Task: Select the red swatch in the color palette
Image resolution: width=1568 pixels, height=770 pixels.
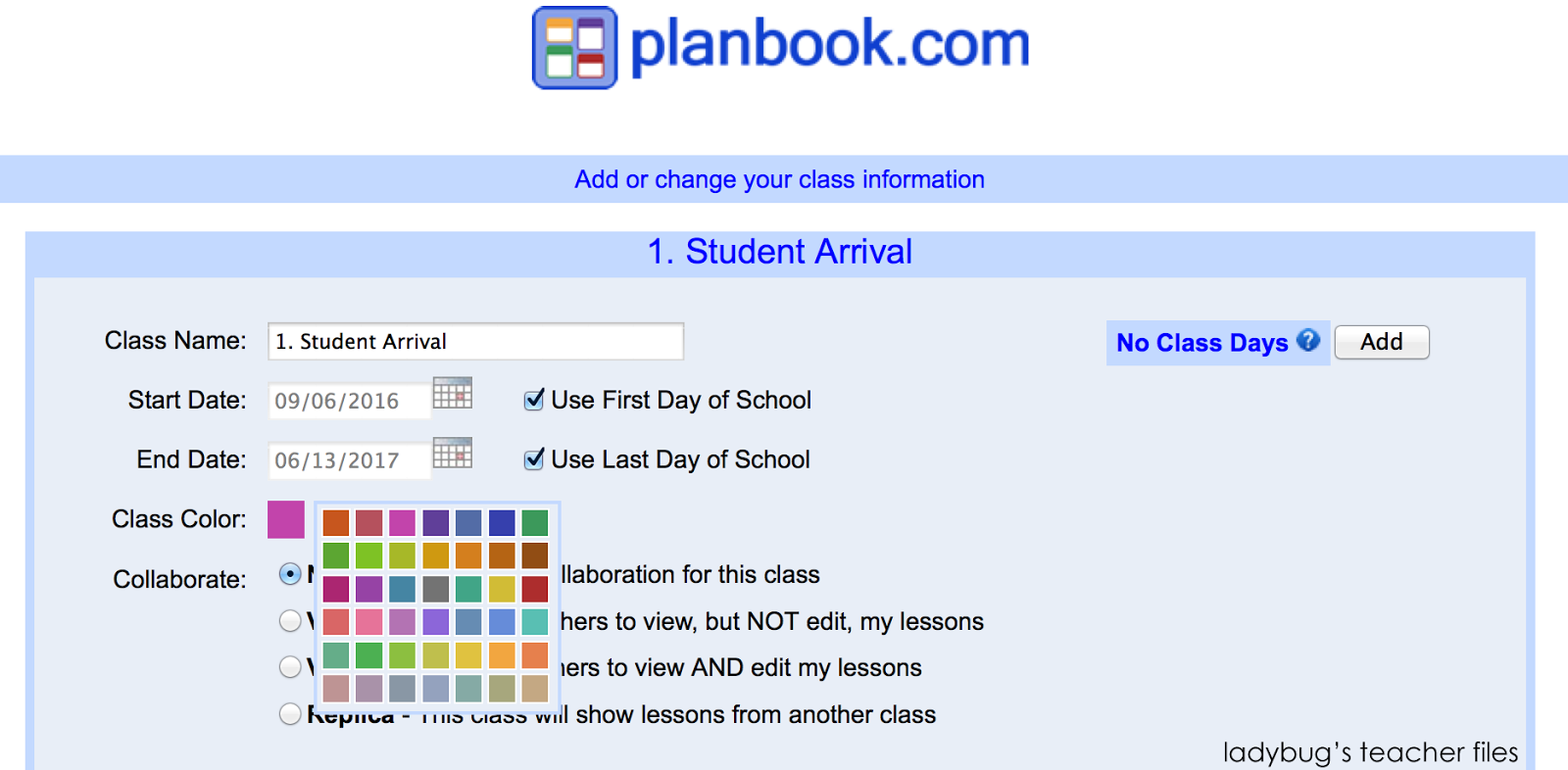Action: [534, 588]
